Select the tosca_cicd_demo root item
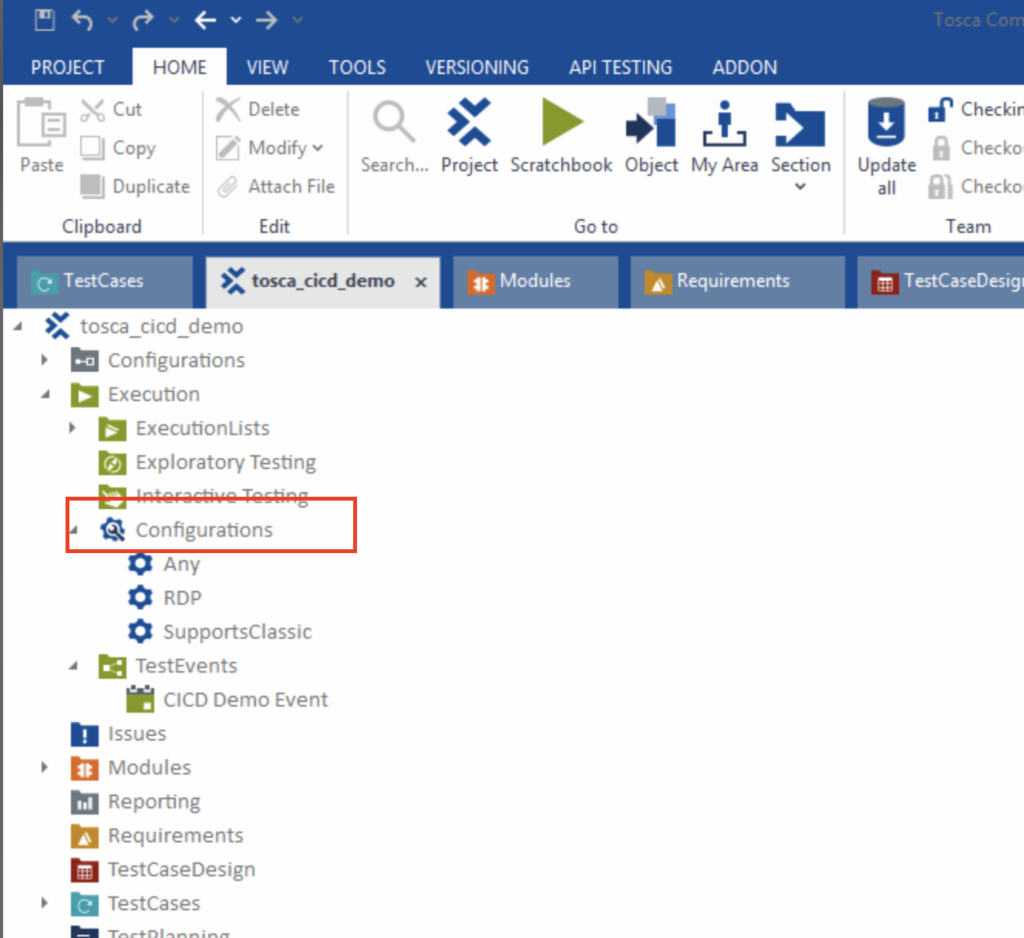 click(x=161, y=326)
